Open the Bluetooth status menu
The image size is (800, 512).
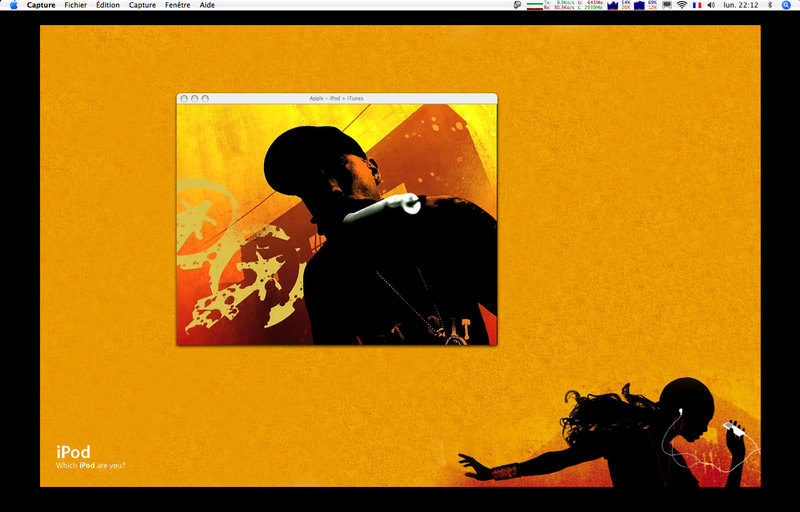tap(770, 5)
